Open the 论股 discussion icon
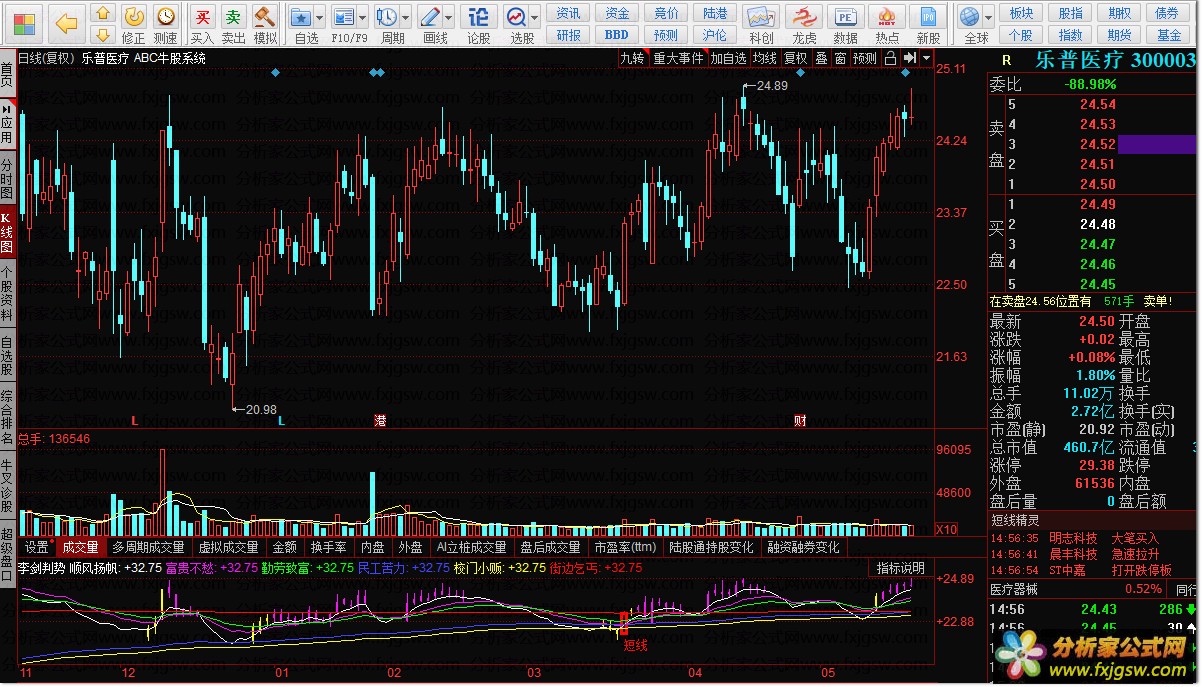This screenshot has height=687, width=1203. click(479, 17)
